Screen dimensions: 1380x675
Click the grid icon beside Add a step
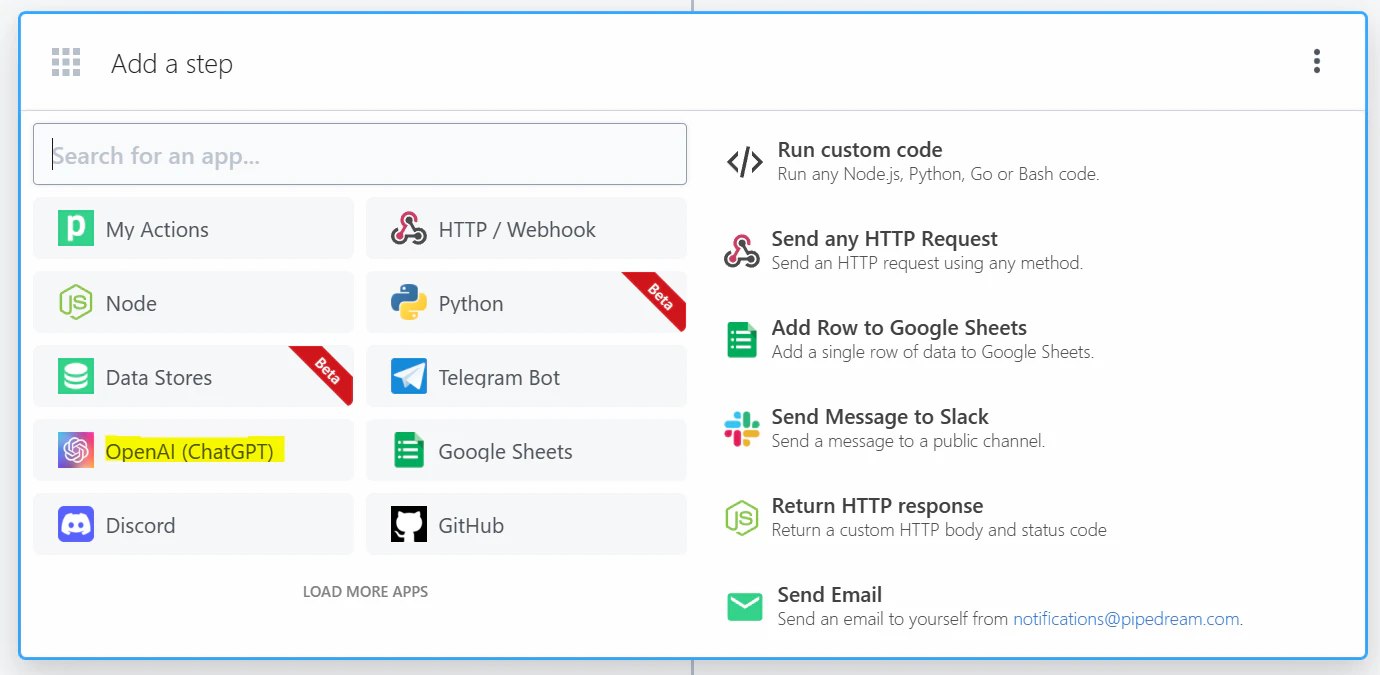(66, 62)
